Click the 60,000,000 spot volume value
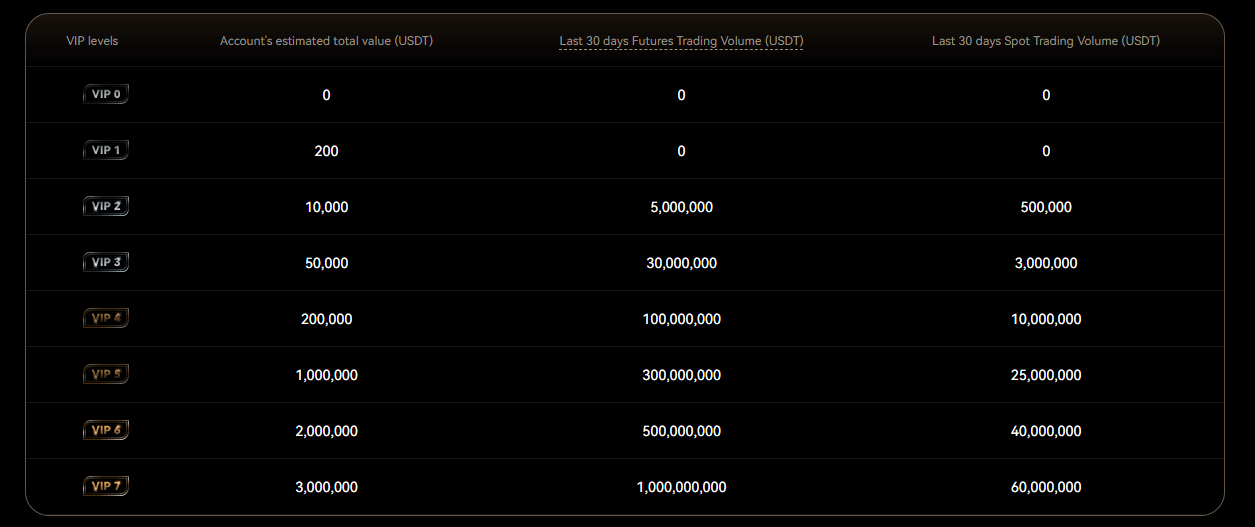Image resolution: width=1255 pixels, height=527 pixels. click(x=1046, y=487)
